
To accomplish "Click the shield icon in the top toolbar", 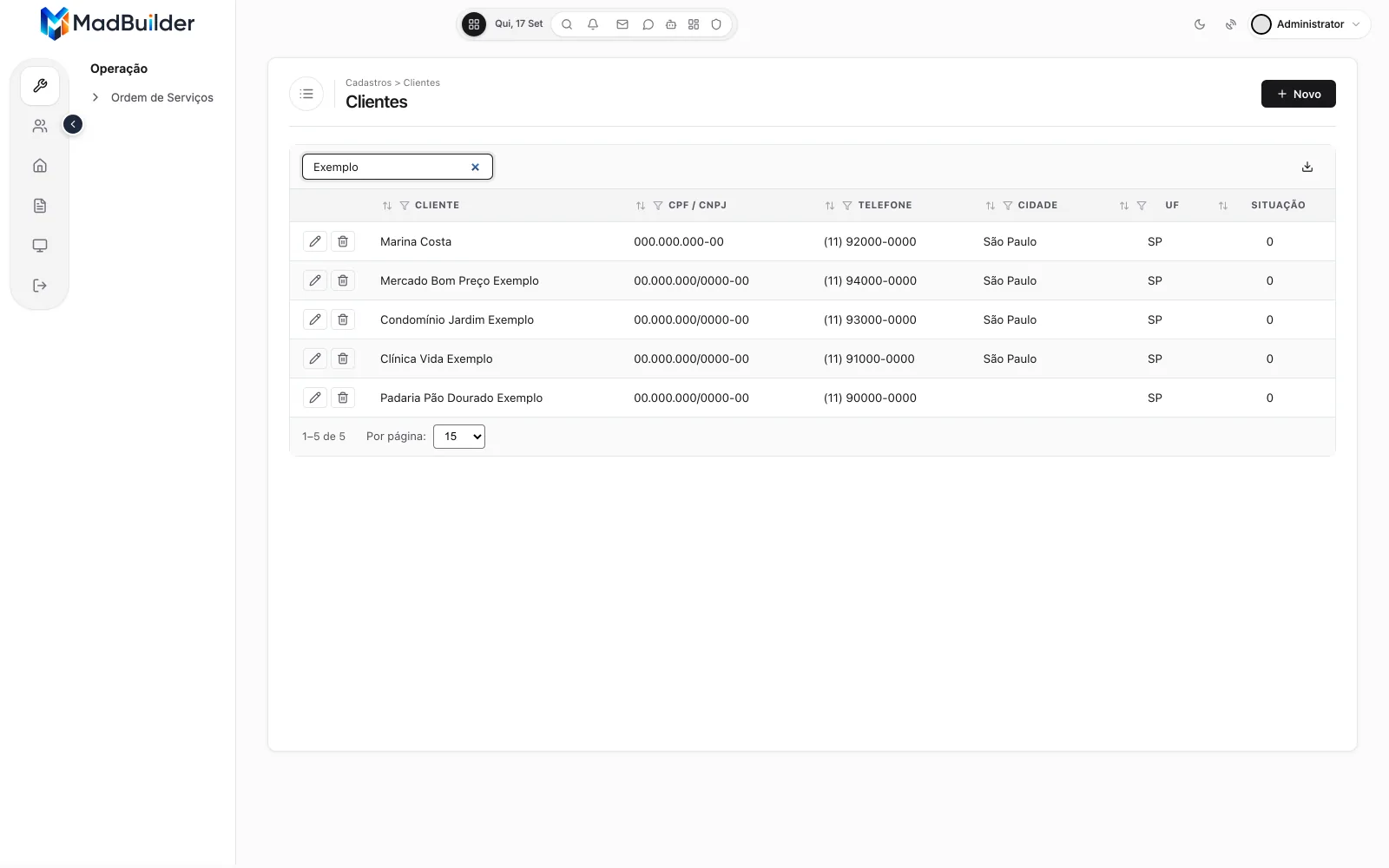I will (716, 24).
